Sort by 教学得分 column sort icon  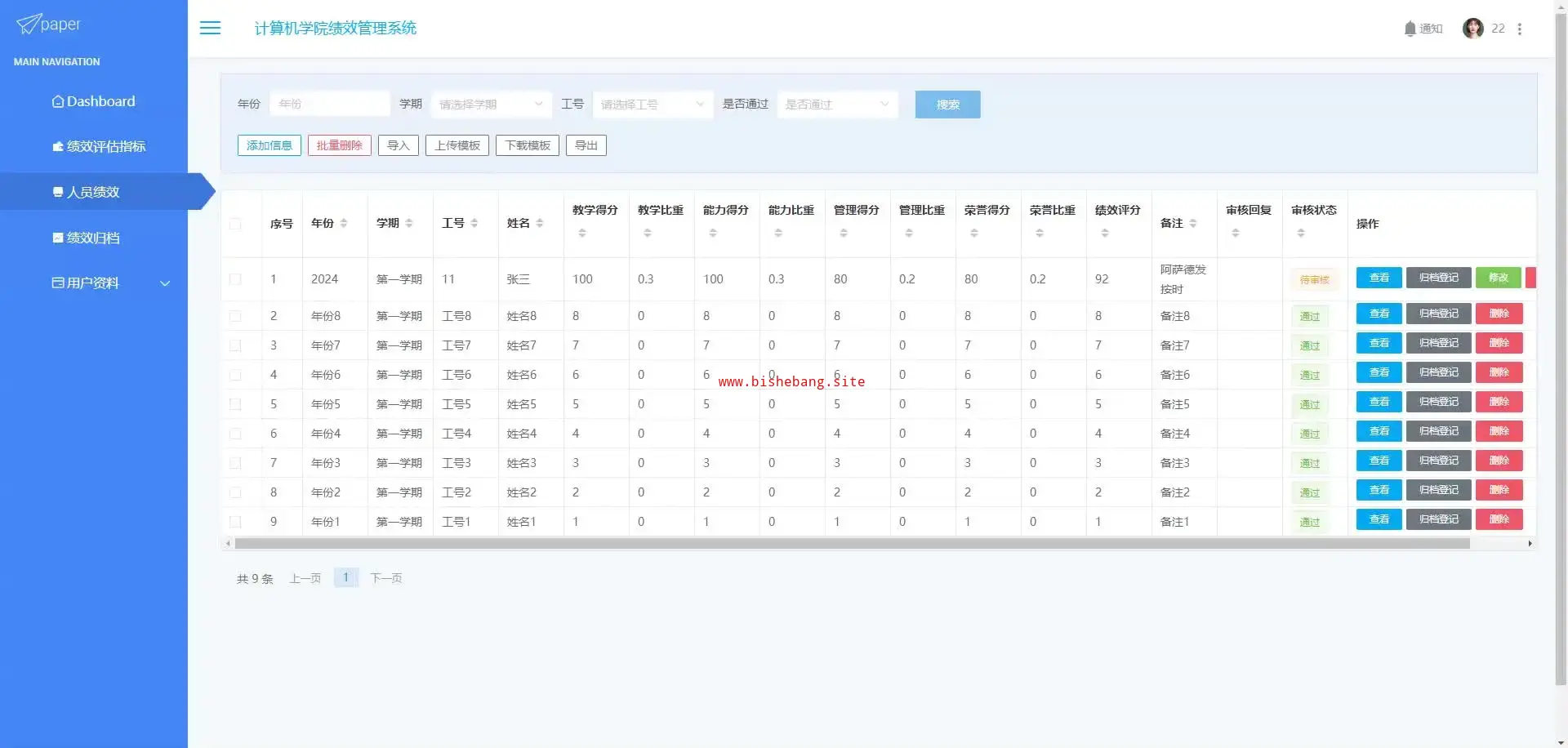(x=582, y=234)
